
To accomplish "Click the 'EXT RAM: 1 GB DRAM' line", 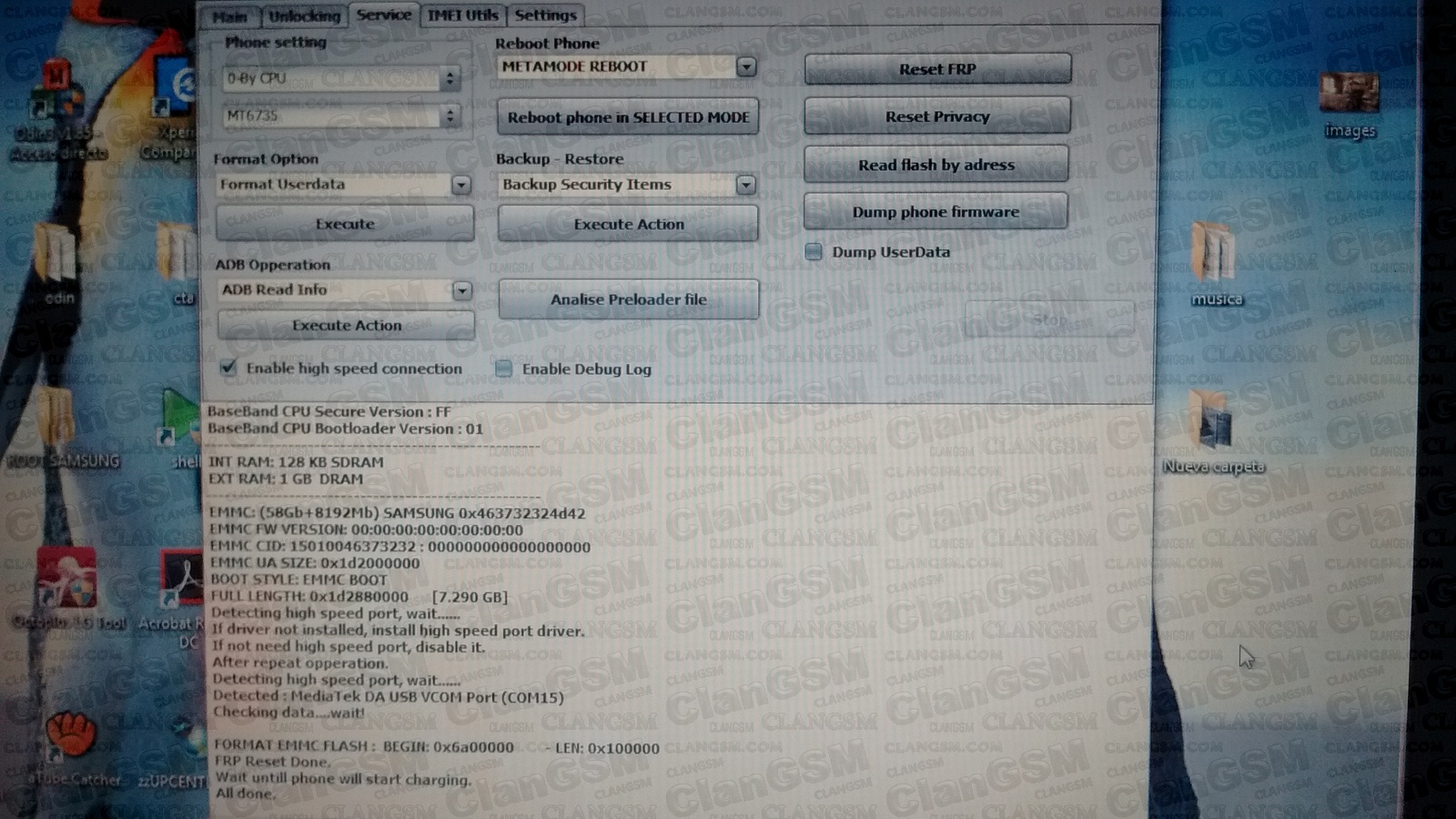I will point(286,479).
